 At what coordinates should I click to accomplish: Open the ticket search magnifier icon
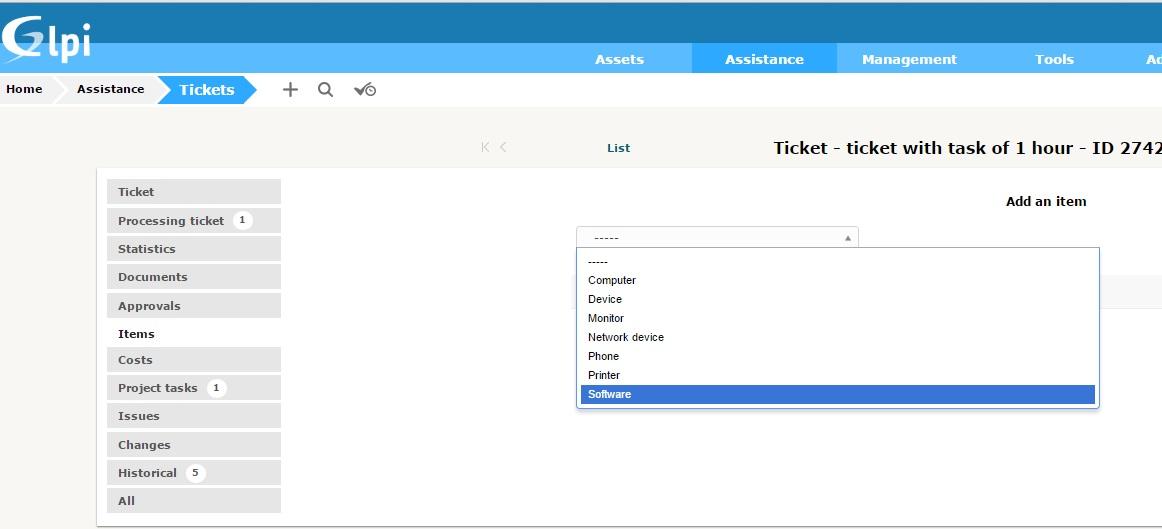pyautogui.click(x=325, y=90)
